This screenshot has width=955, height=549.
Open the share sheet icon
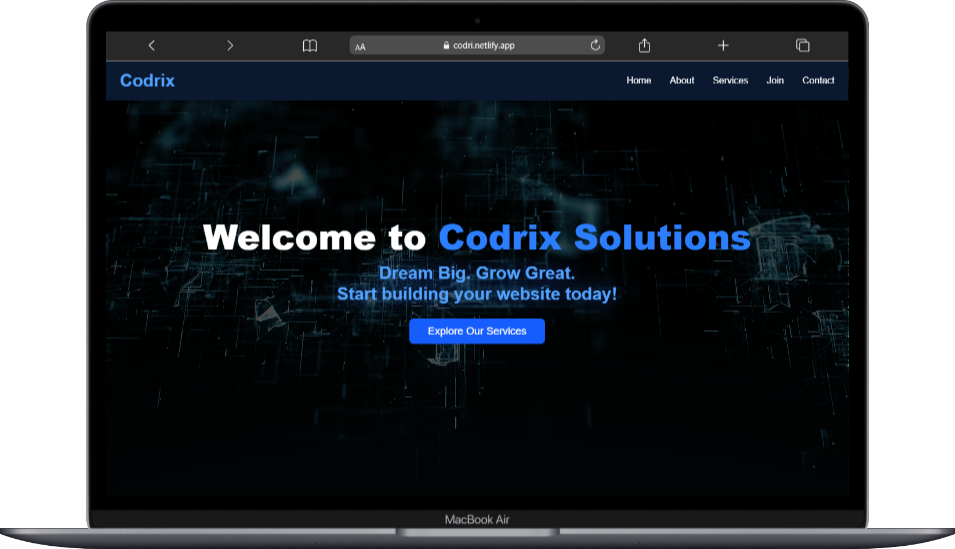coord(645,46)
